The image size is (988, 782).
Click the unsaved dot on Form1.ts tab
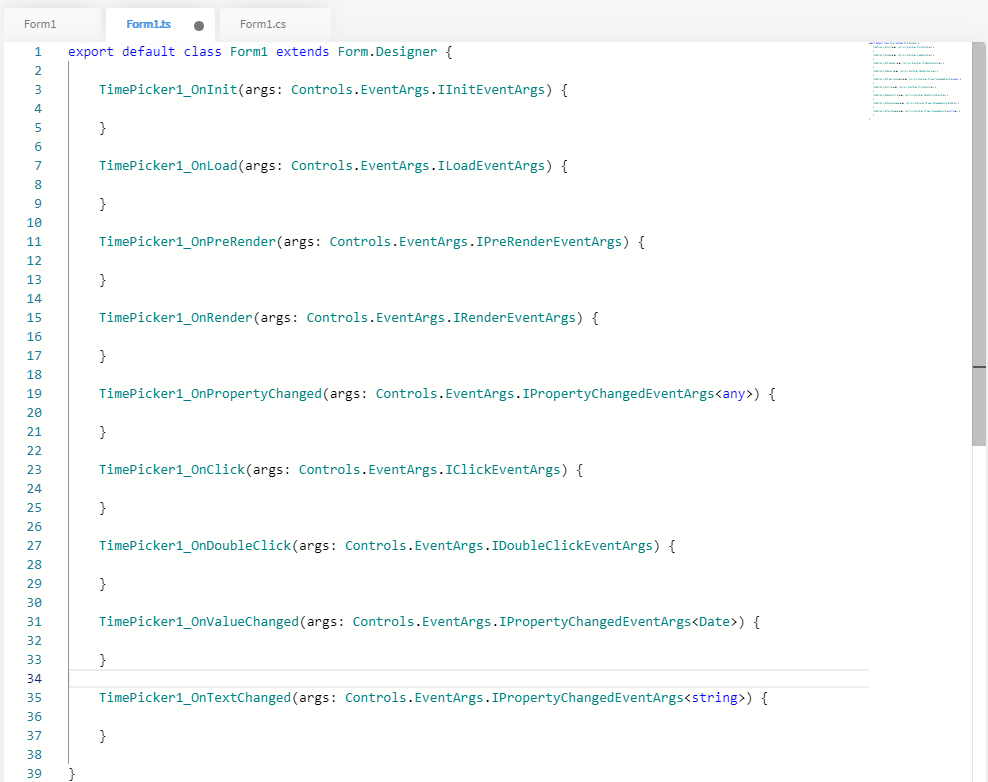198,25
